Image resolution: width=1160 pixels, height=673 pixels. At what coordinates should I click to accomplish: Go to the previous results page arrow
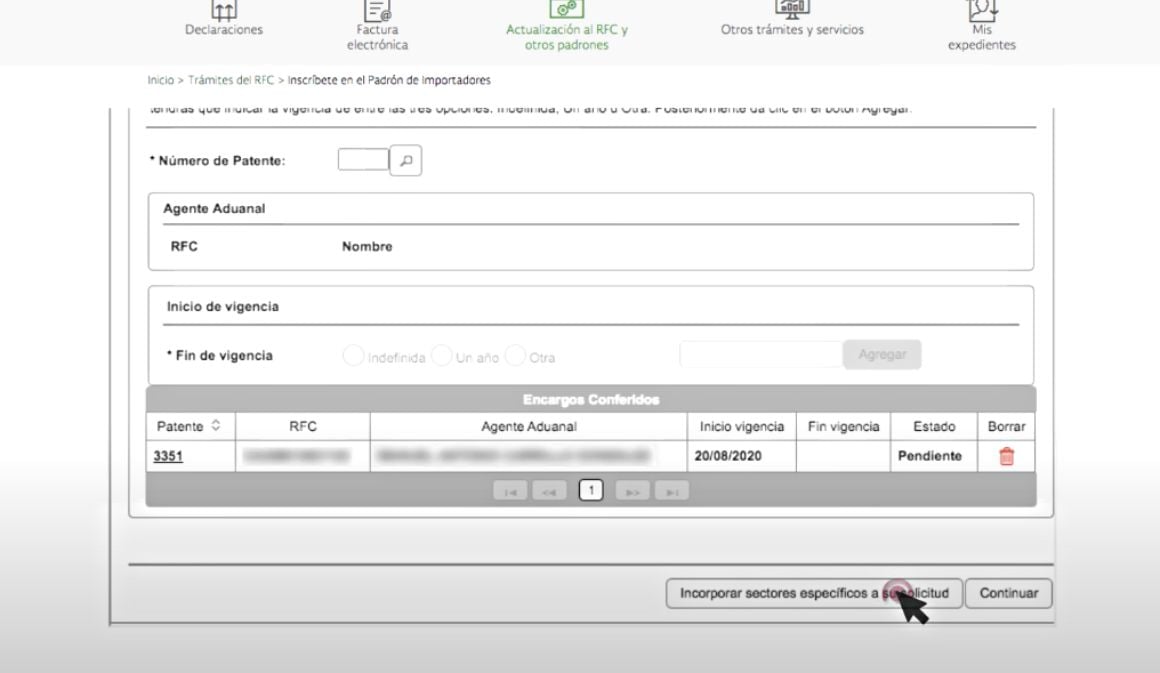(549, 491)
